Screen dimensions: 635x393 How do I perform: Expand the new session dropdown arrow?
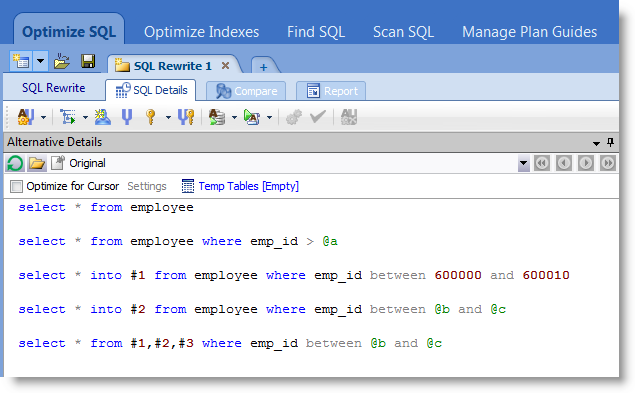(40, 62)
